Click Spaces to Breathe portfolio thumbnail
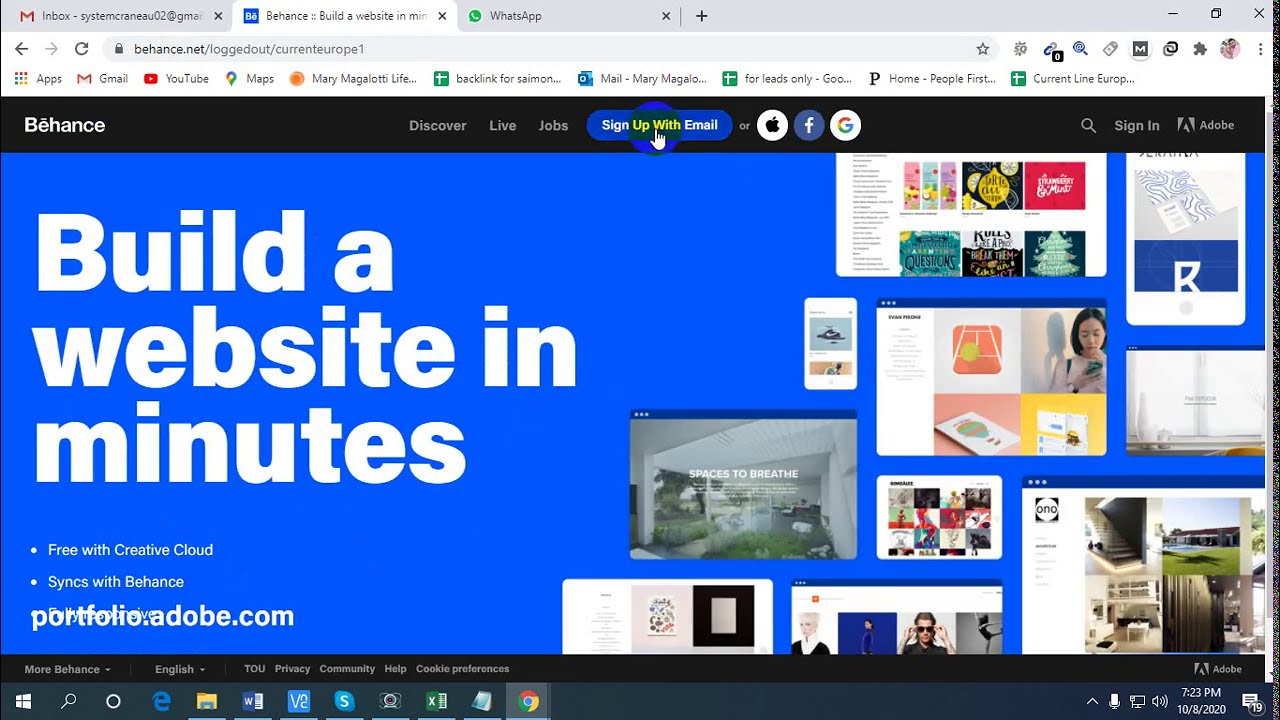1280x720 pixels. pyautogui.click(x=743, y=484)
